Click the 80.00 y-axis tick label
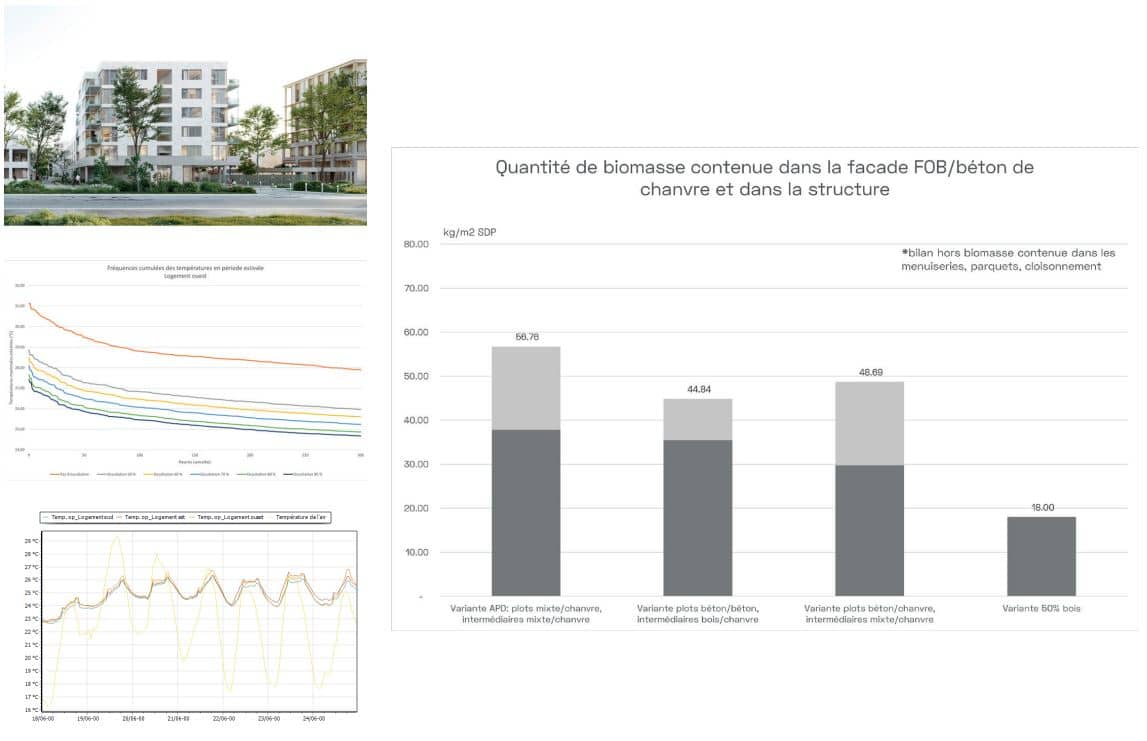 (416, 244)
